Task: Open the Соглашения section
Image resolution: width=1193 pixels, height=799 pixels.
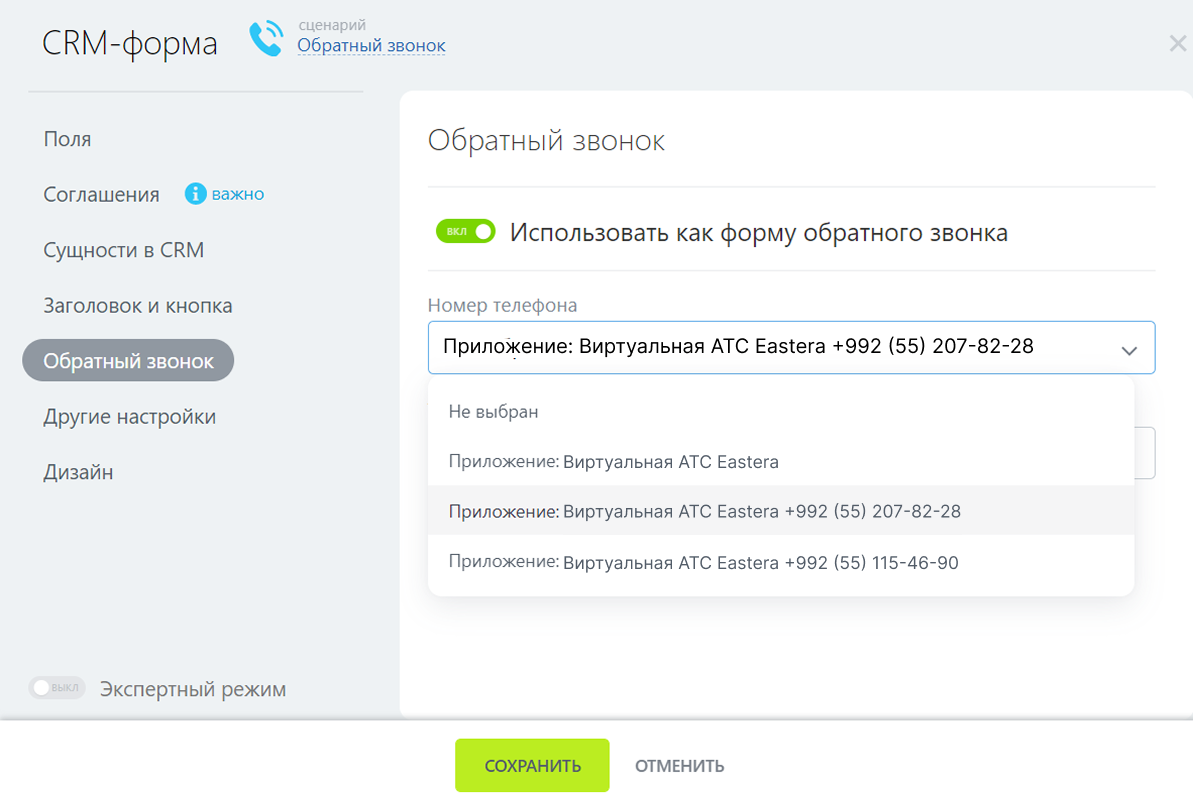Action: (x=101, y=195)
